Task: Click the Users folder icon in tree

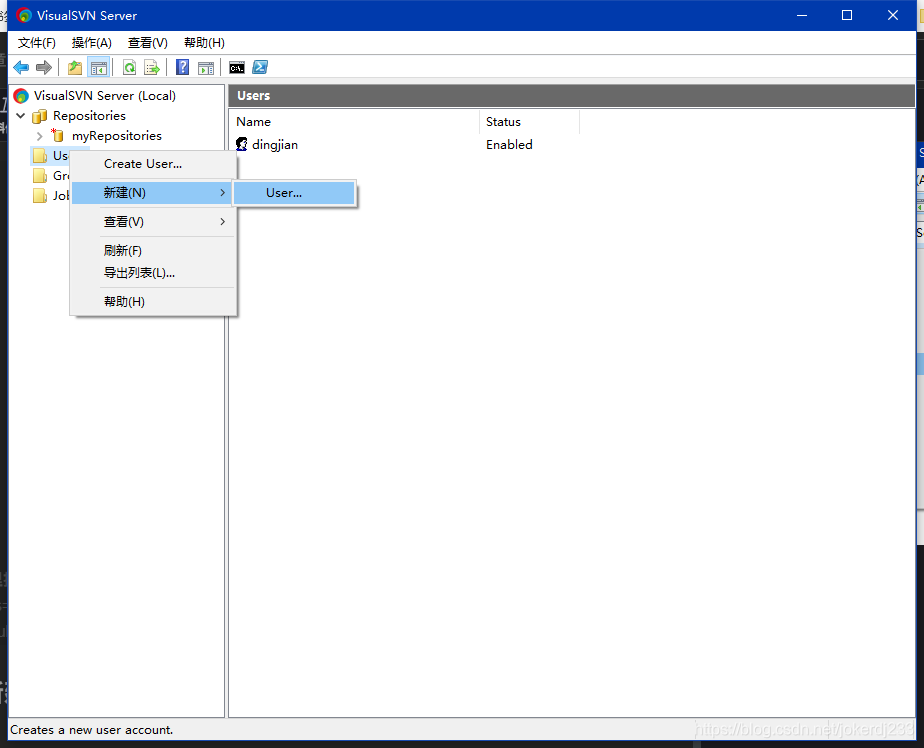Action: tap(39, 156)
